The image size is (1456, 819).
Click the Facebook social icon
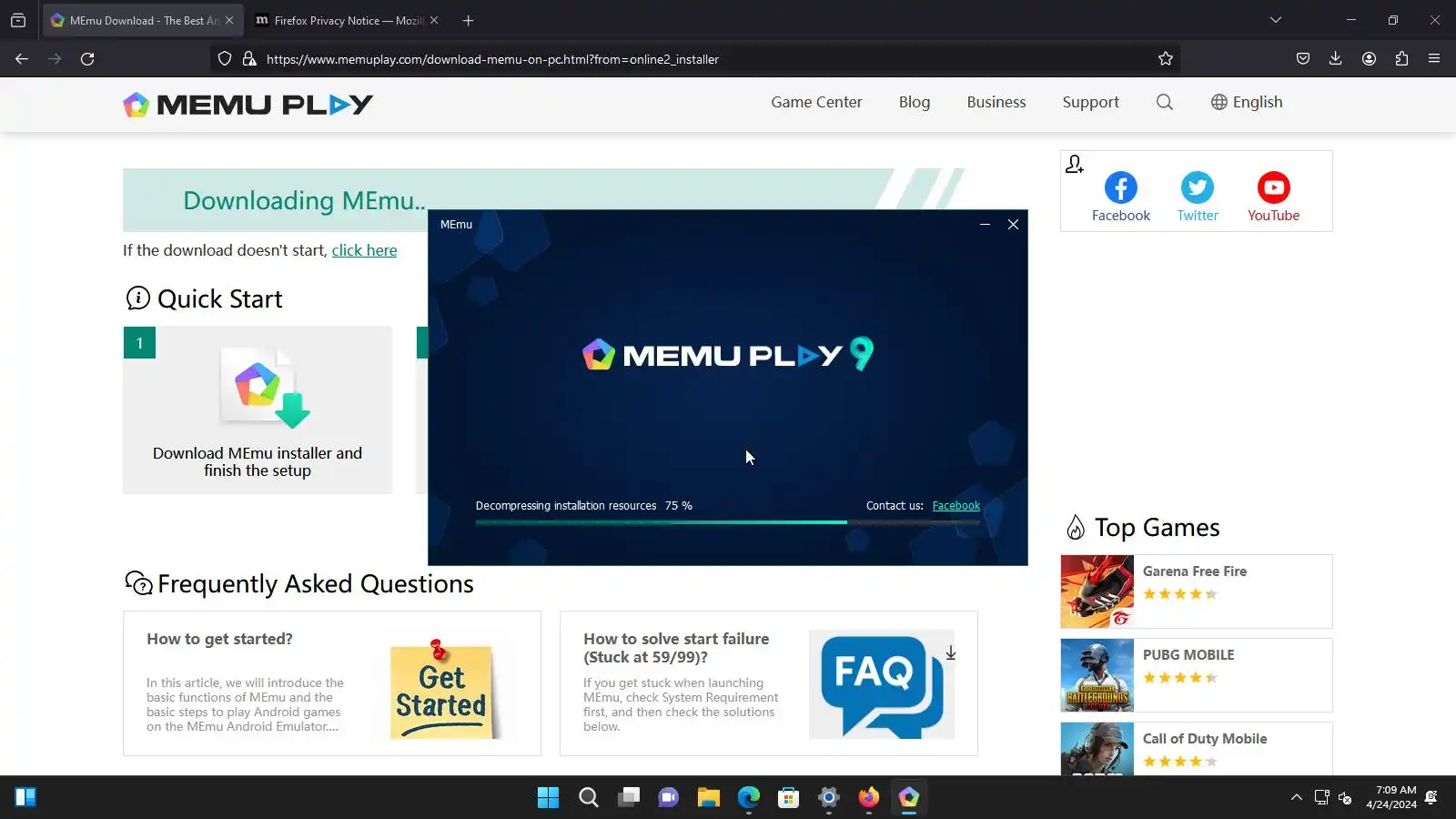[x=1121, y=197]
